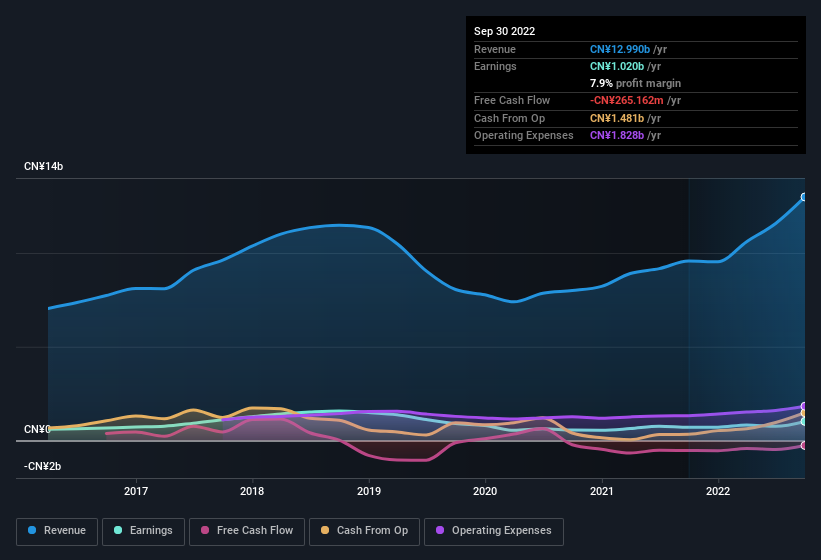Click the Operating Expenses row label in tooltip
Image resolution: width=821 pixels, height=560 pixels.
click(x=524, y=135)
